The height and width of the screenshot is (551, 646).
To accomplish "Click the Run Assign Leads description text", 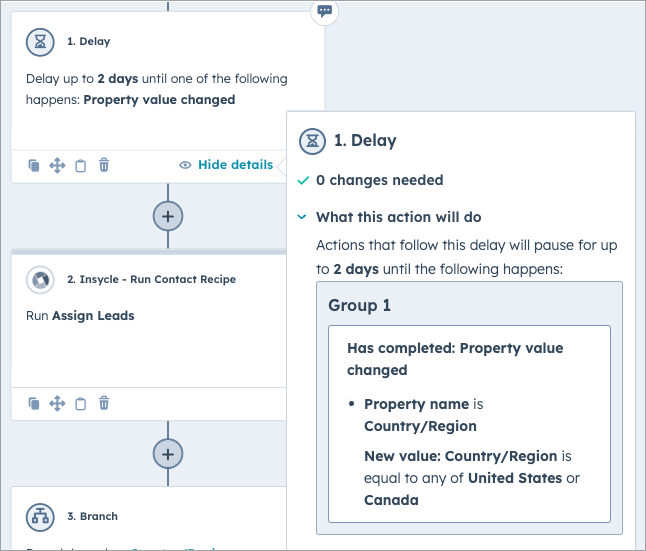I will [x=80, y=316].
